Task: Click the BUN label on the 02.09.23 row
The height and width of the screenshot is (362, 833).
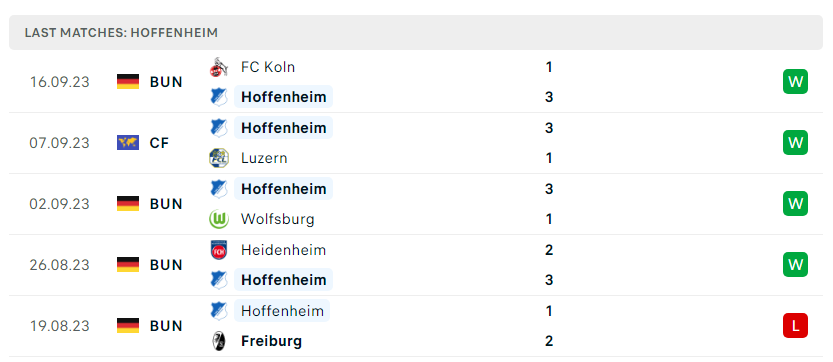Action: click(166, 204)
